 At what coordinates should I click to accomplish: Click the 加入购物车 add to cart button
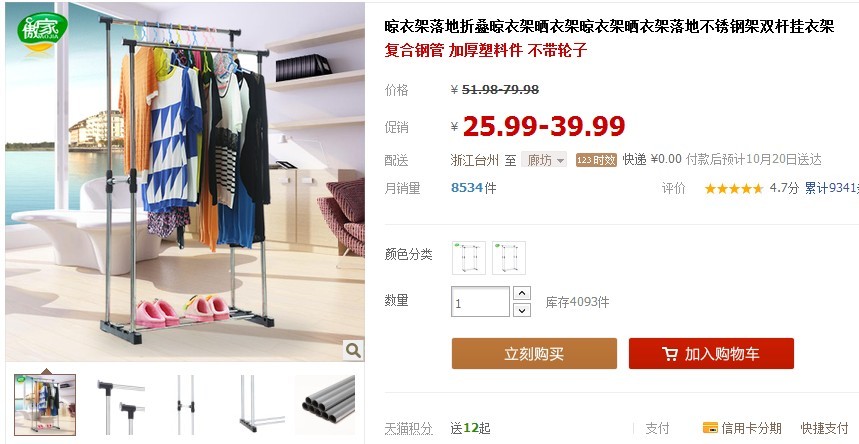click(x=711, y=354)
